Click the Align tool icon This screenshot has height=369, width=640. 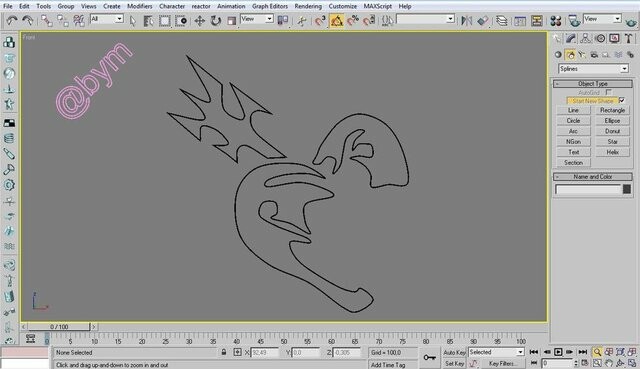pyautogui.click(x=483, y=20)
